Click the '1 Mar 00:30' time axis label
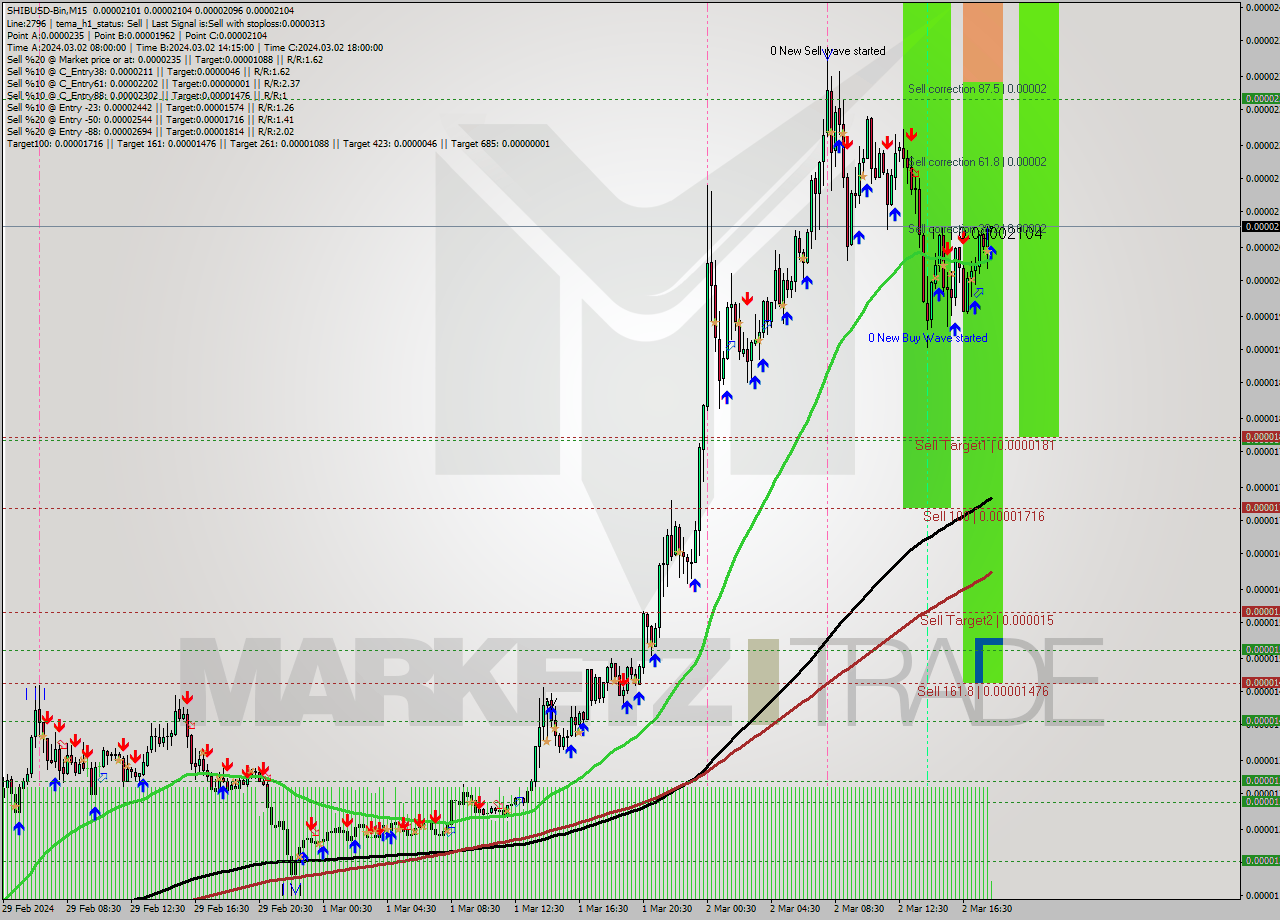The width and height of the screenshot is (1280, 920). click(x=347, y=909)
